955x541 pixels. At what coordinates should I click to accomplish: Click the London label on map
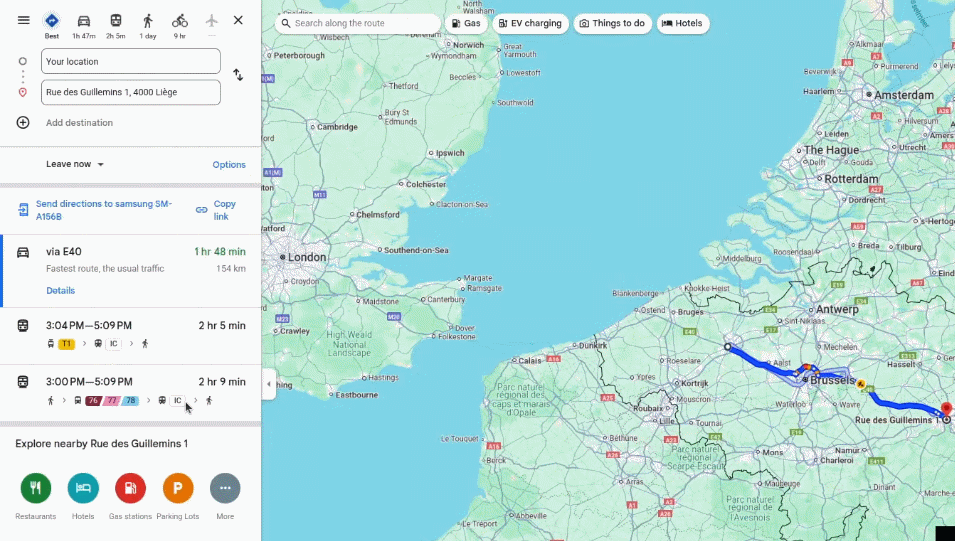click(x=307, y=257)
